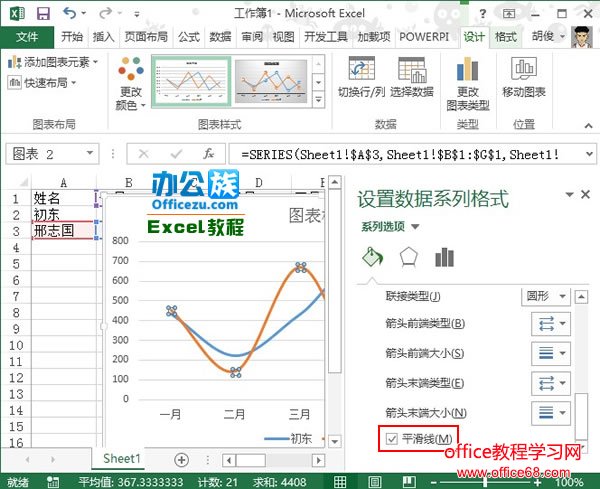Viewport: 600px width, 489px height.
Task: Customize the Quick Access Toolbar dropdown
Action: 137,14
